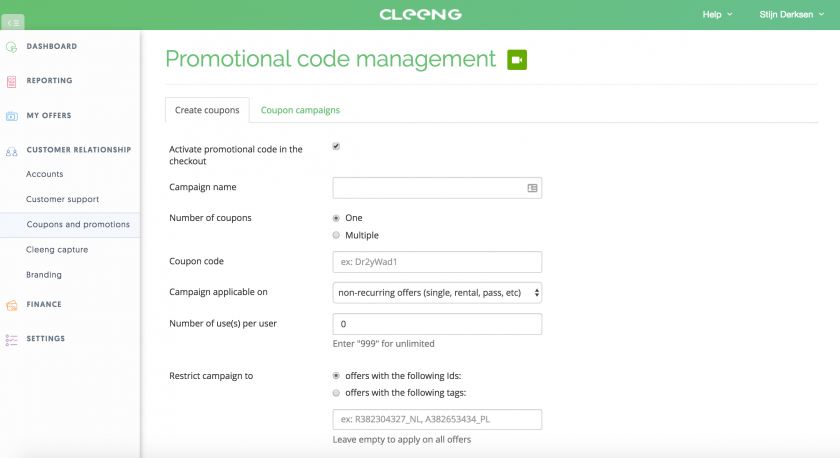Open the Stijn Derksen account menu
Viewport: 840px width, 458px height.
791,14
